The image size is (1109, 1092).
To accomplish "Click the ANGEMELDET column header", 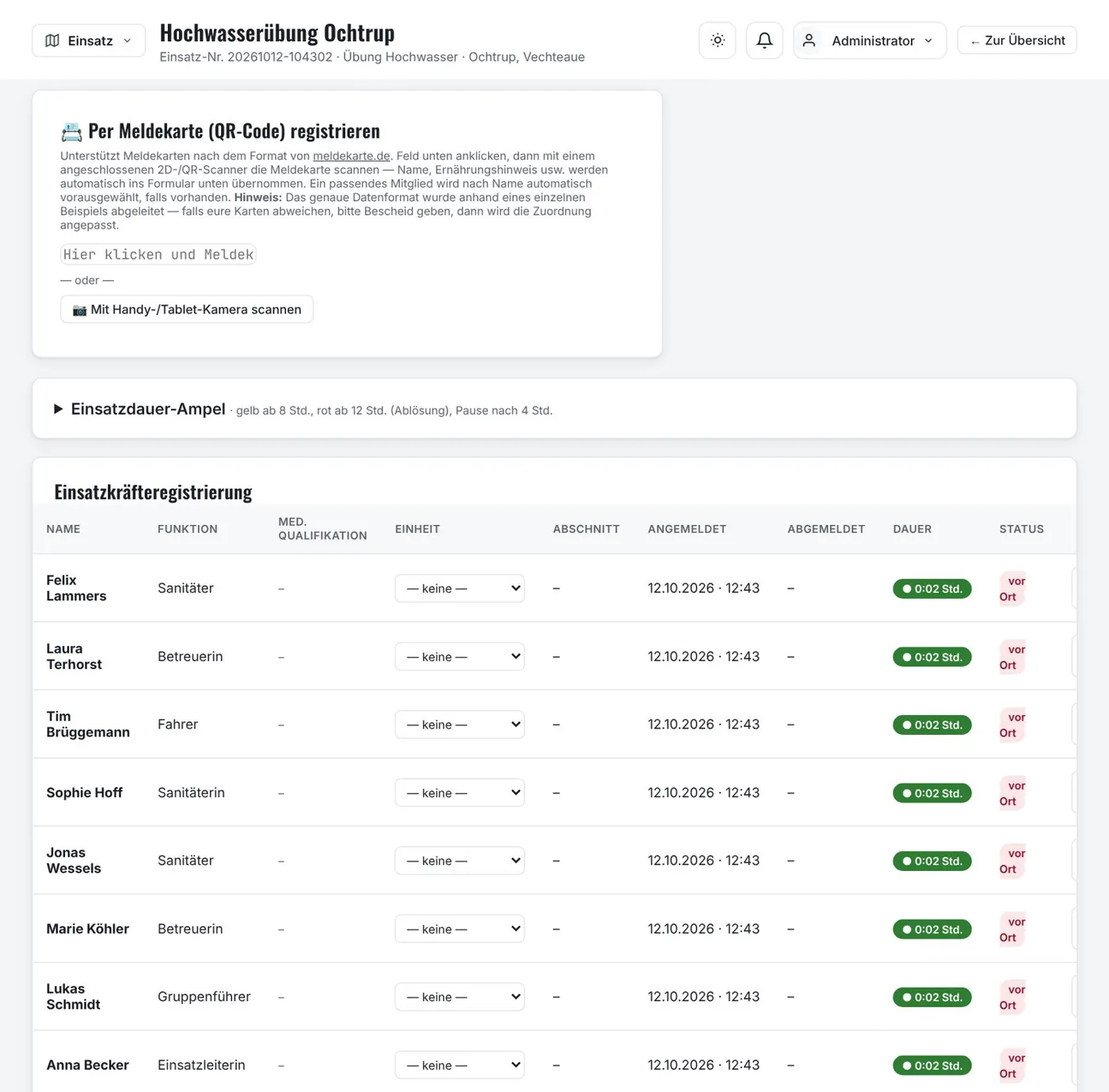I will coord(687,529).
